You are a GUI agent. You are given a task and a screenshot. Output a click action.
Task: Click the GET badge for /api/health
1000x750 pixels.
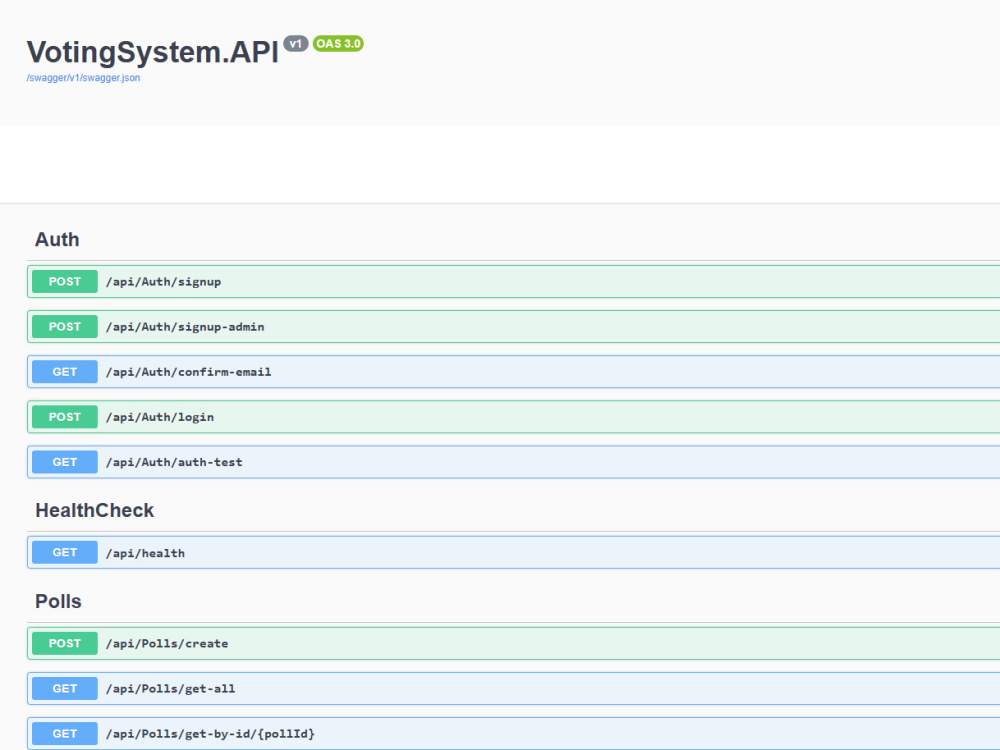64,553
